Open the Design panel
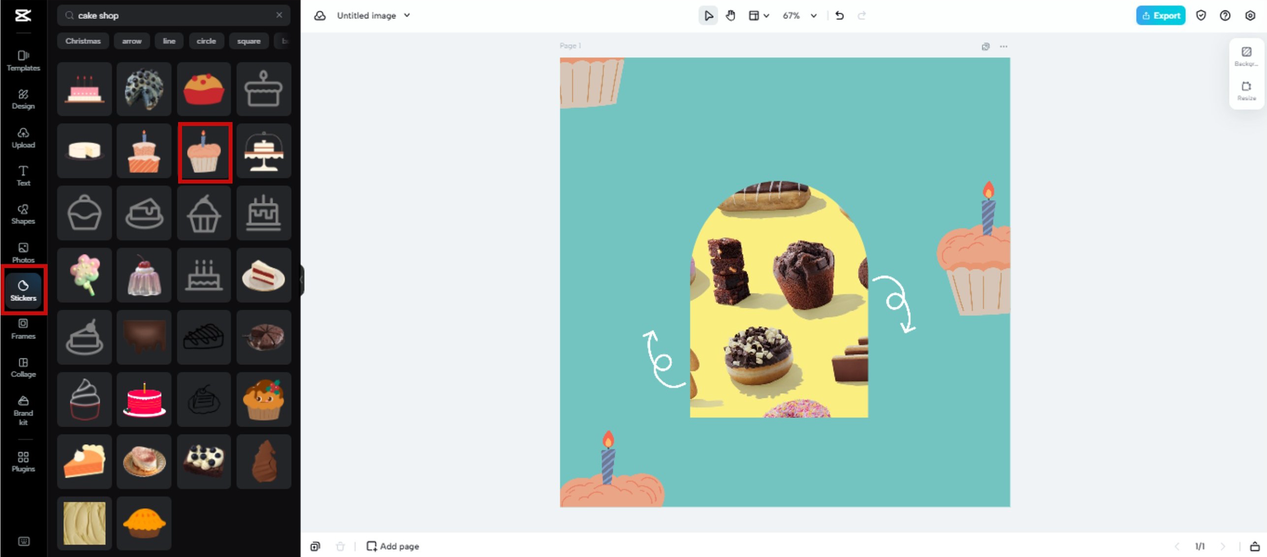The image size is (1267, 557). pyautogui.click(x=23, y=98)
